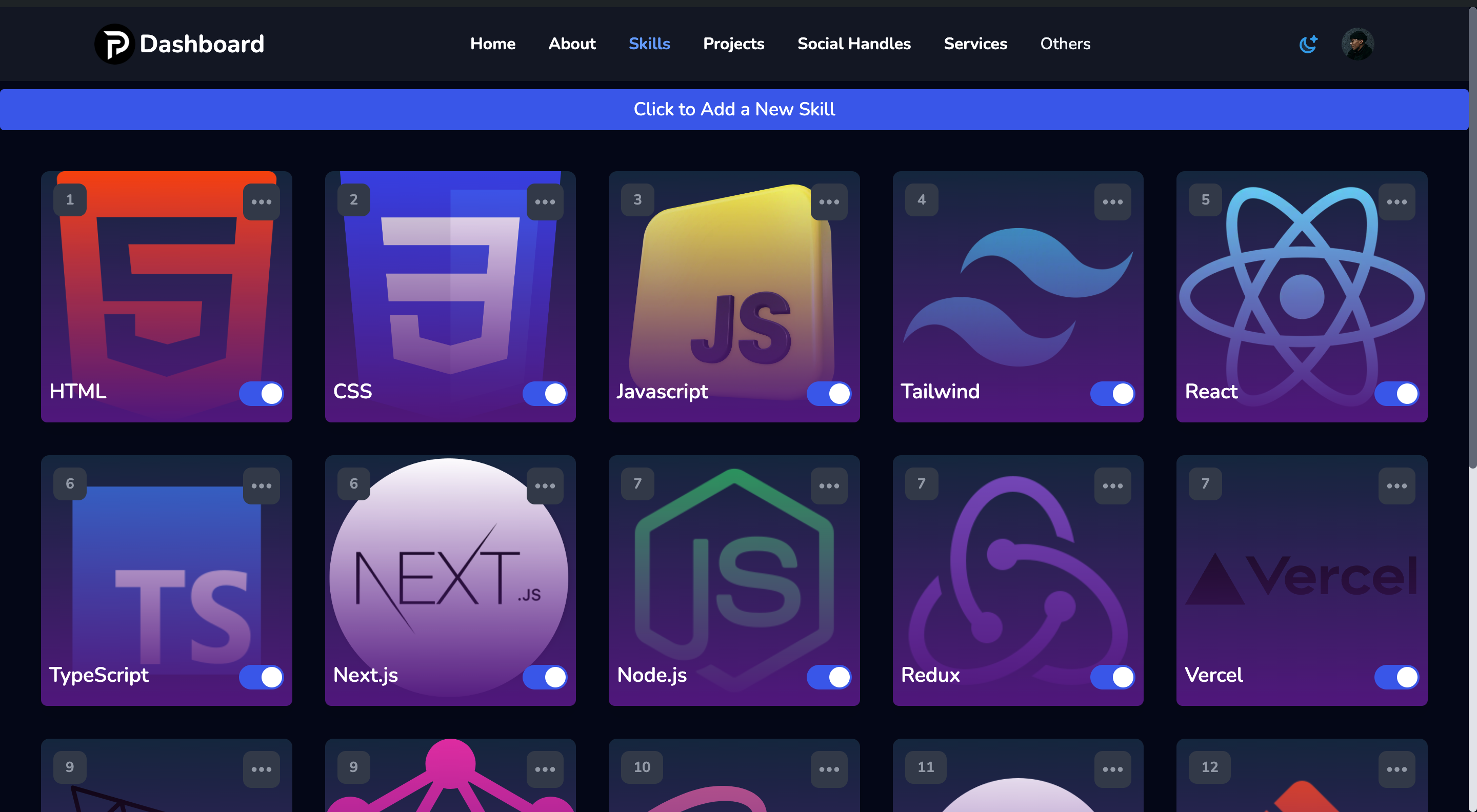Image resolution: width=1477 pixels, height=812 pixels.
Task: Disable the Vercel skill toggle
Action: coord(1396,677)
